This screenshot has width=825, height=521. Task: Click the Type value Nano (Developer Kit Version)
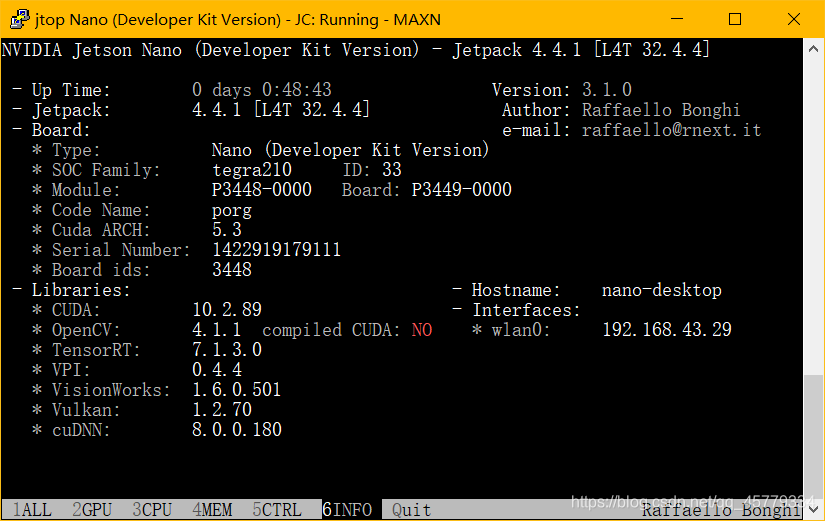coord(350,150)
